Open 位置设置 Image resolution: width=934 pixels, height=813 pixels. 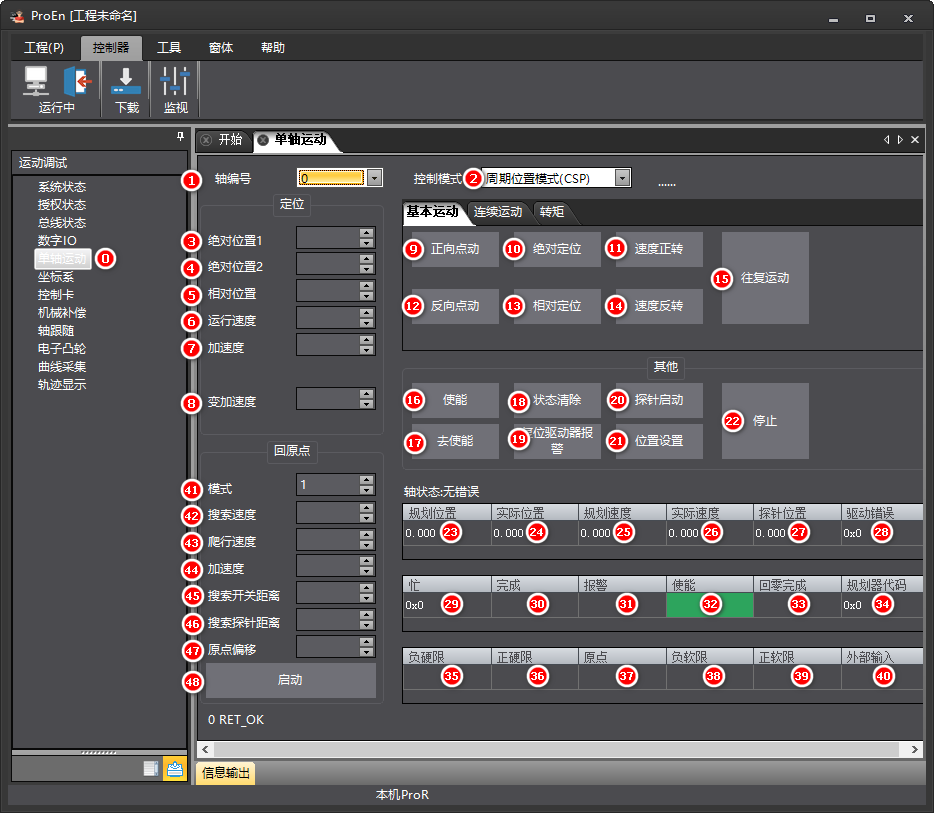tap(659, 441)
